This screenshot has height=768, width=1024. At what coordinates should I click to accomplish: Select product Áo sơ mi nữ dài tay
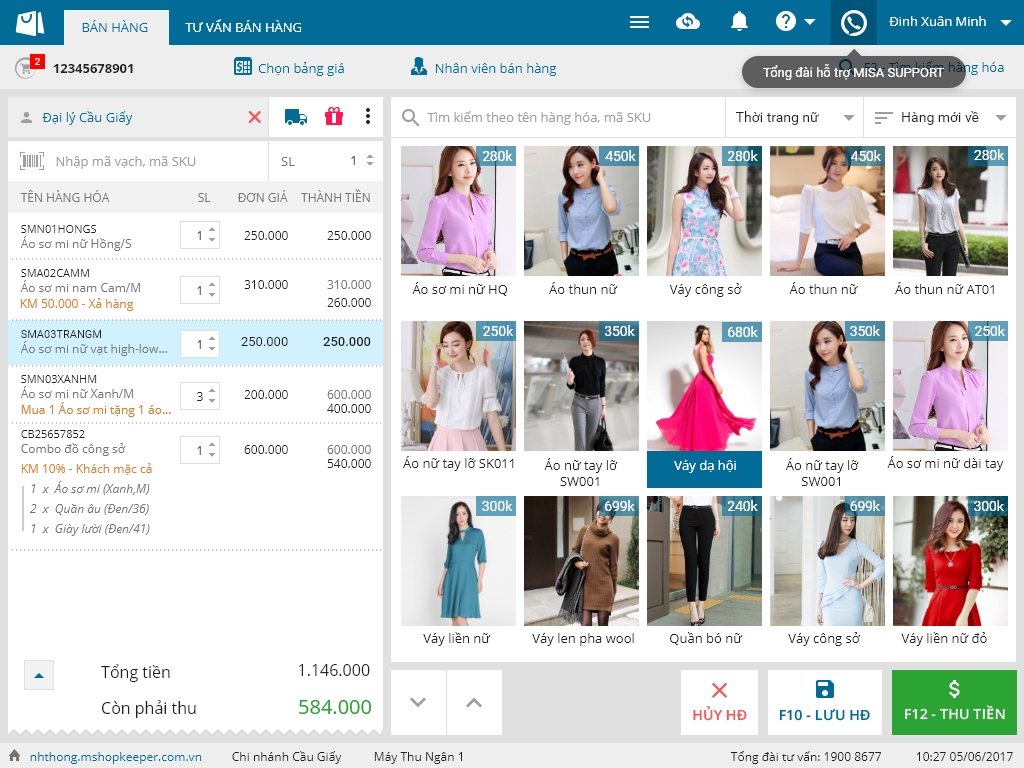click(x=950, y=397)
